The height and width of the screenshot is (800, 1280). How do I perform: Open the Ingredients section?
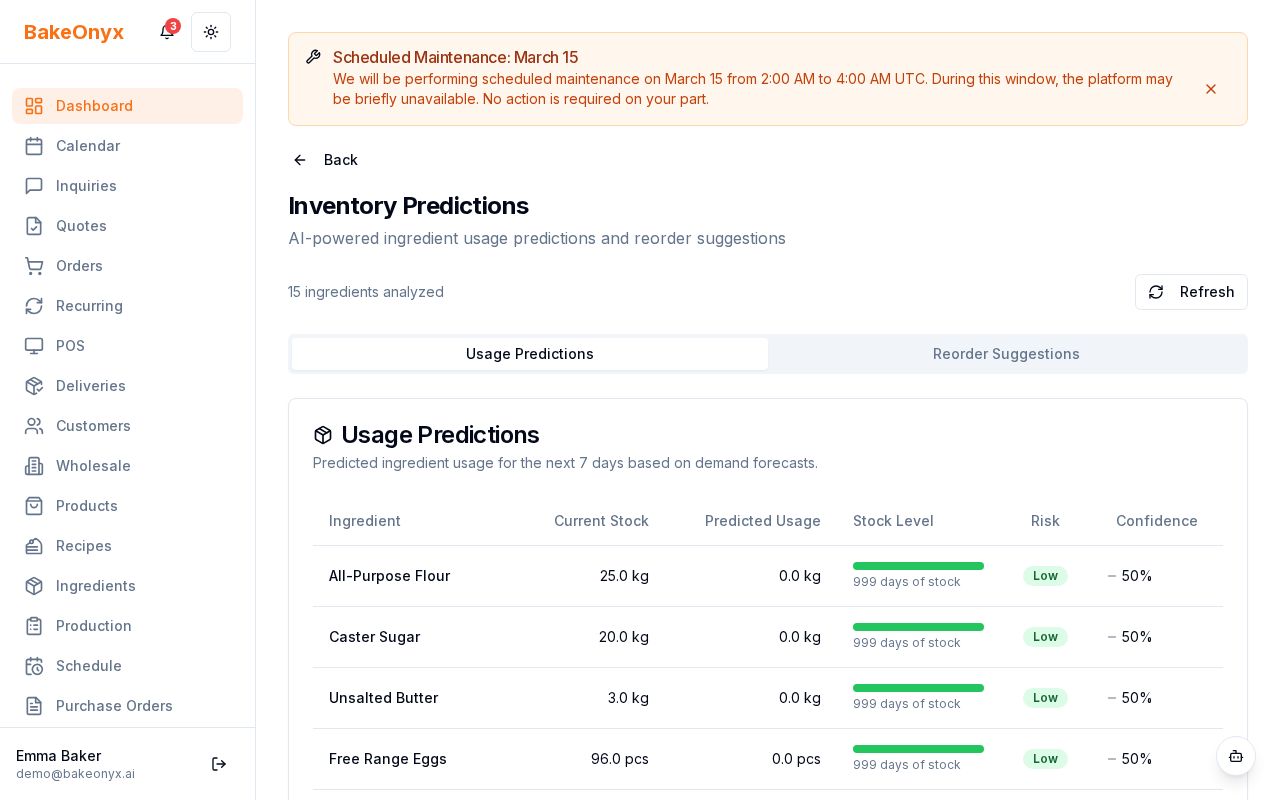click(95, 586)
